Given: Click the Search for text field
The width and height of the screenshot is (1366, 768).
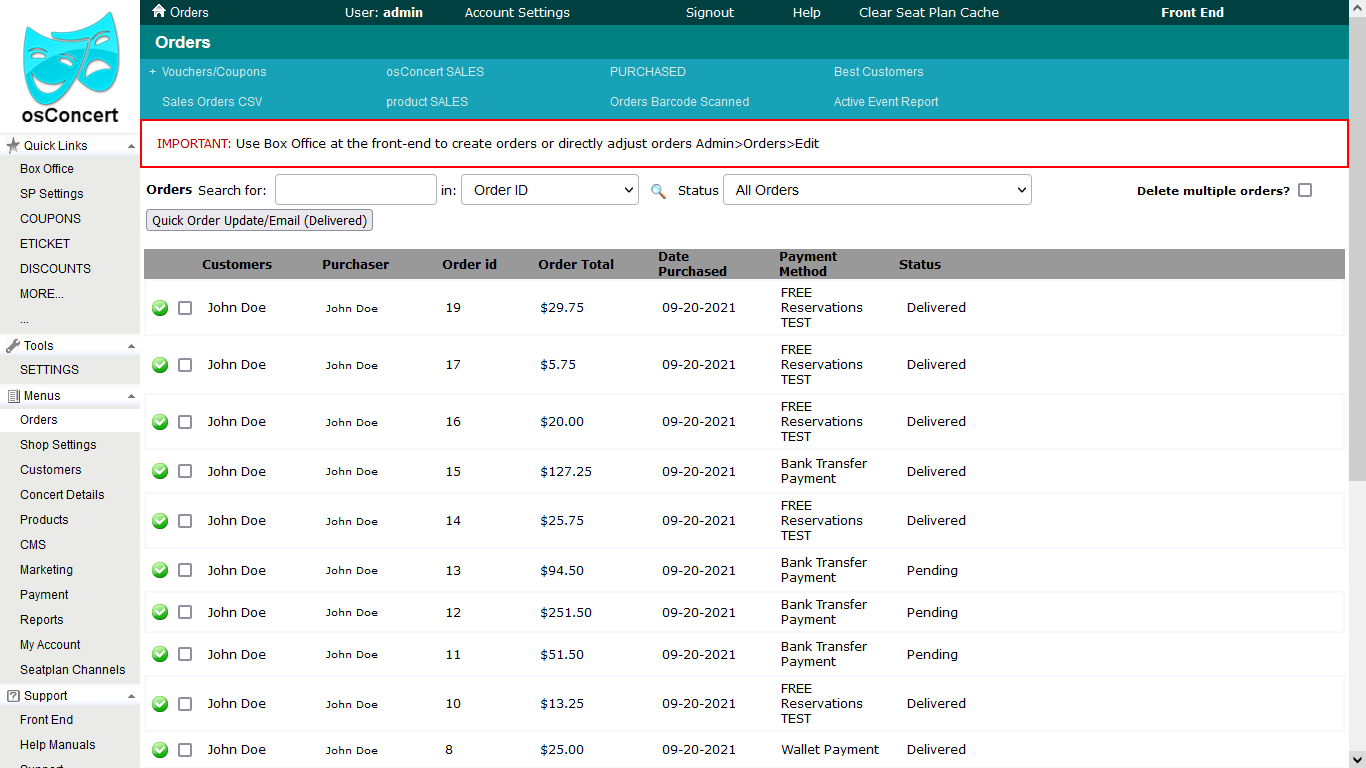Looking at the screenshot, I should point(356,190).
